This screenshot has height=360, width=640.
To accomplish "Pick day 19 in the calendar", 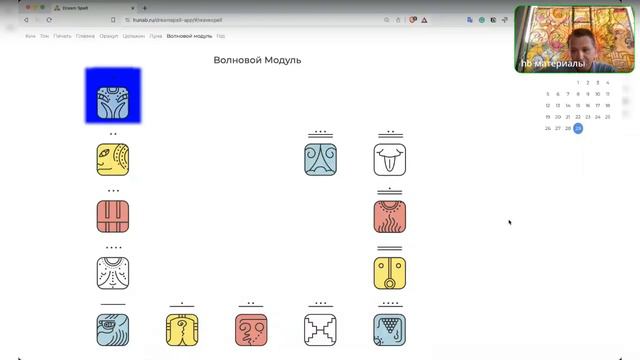I will point(548,117).
